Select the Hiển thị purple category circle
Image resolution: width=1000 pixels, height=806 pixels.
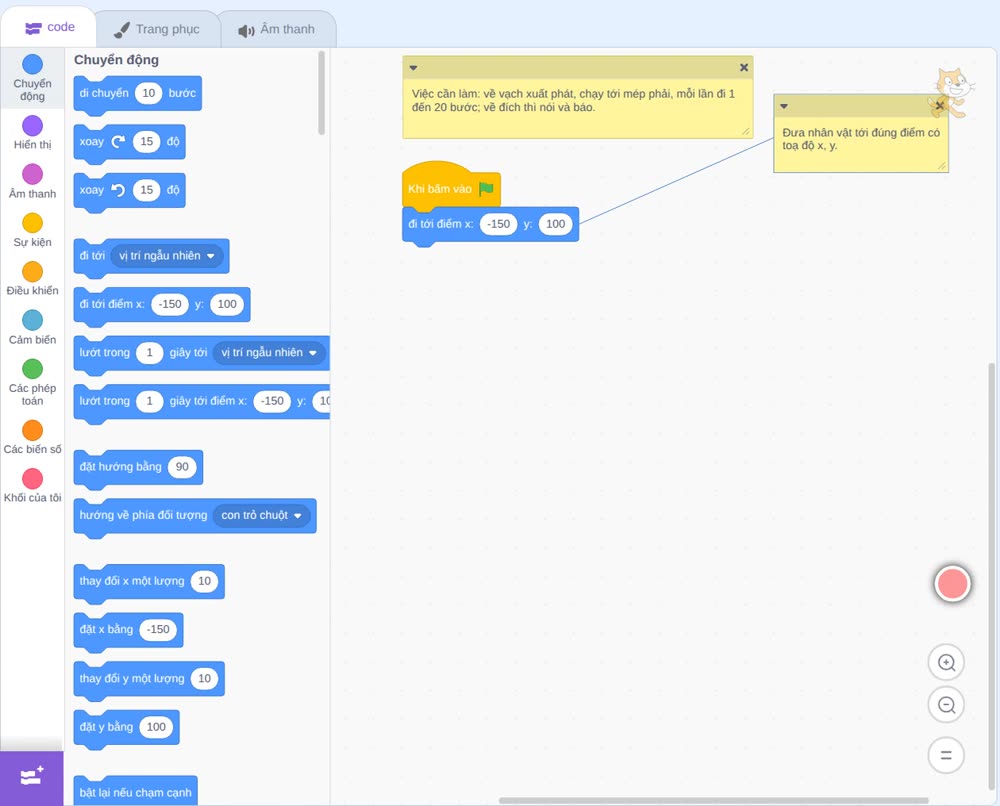33,126
